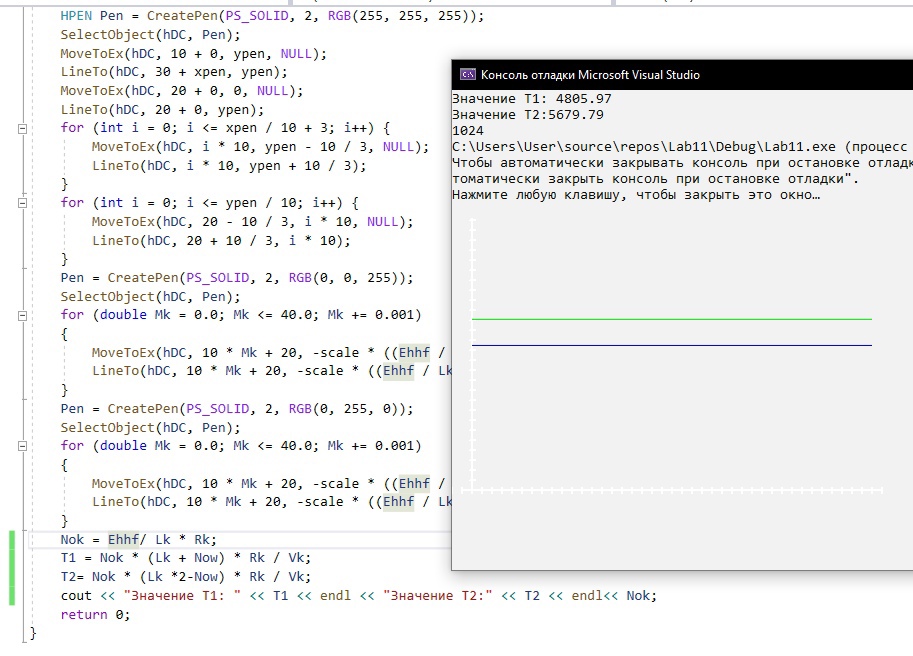Click 'MoveToEx(hDC, i * 10, ypen - 10 / 3, NULL);'
The image size is (913, 656).
260,147
